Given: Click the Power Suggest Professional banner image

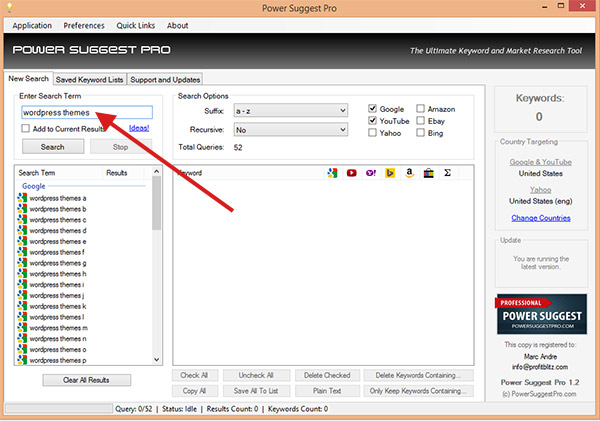Looking at the screenshot, I should 541,315.
